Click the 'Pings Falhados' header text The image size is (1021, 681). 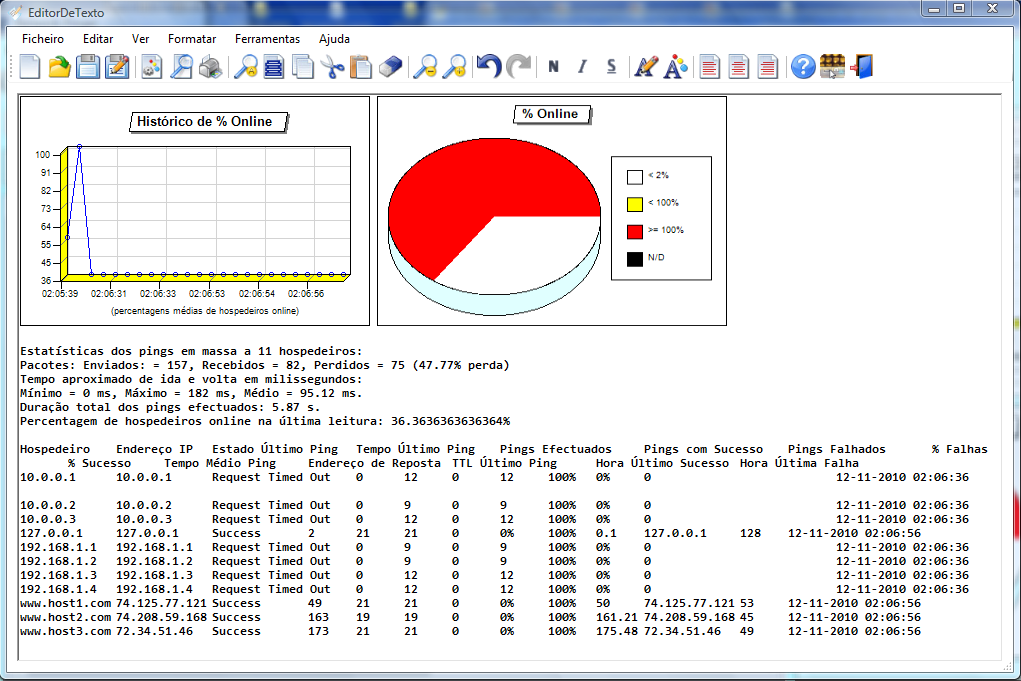click(837, 449)
